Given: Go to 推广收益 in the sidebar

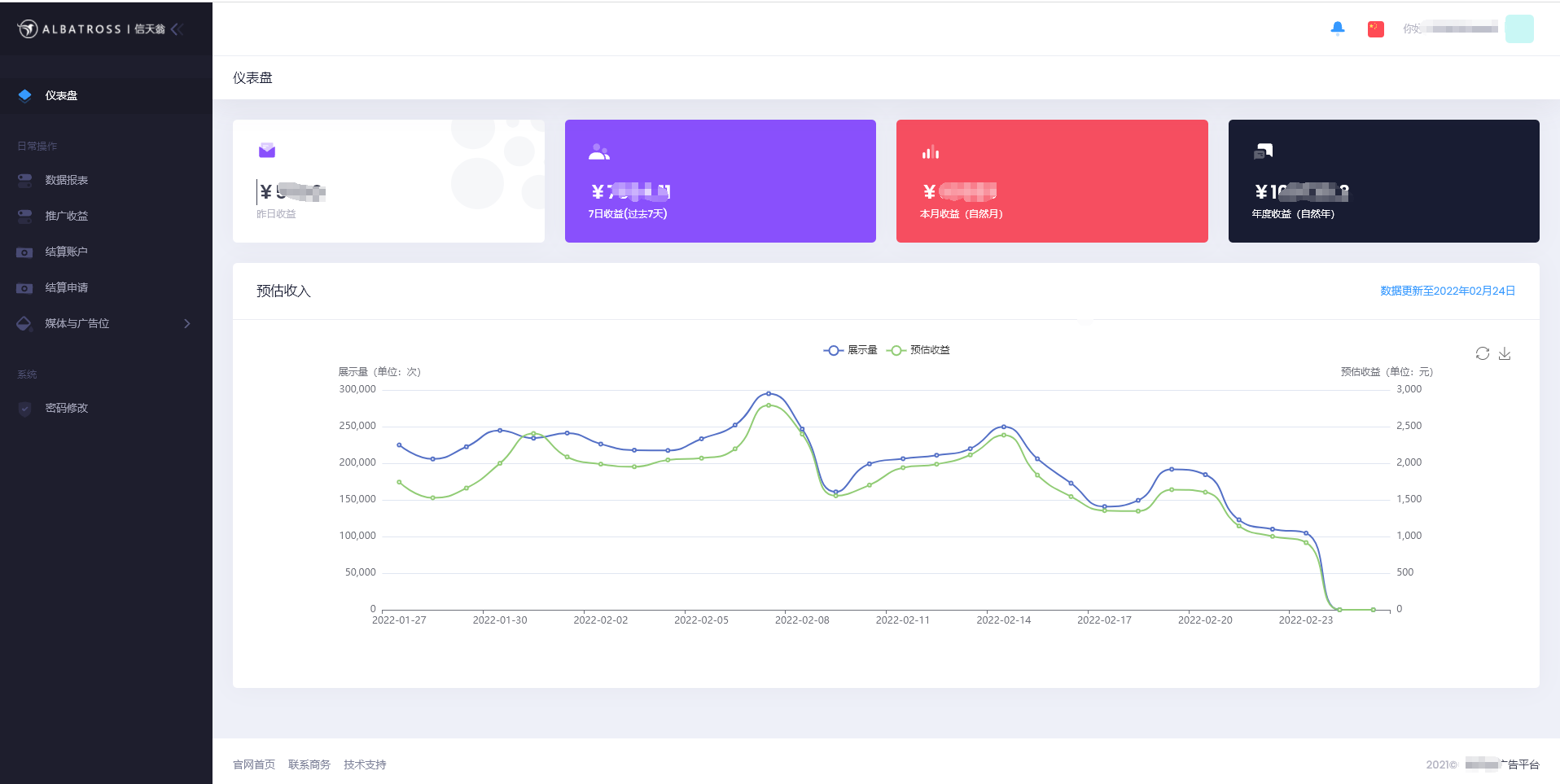Looking at the screenshot, I should click(x=66, y=216).
